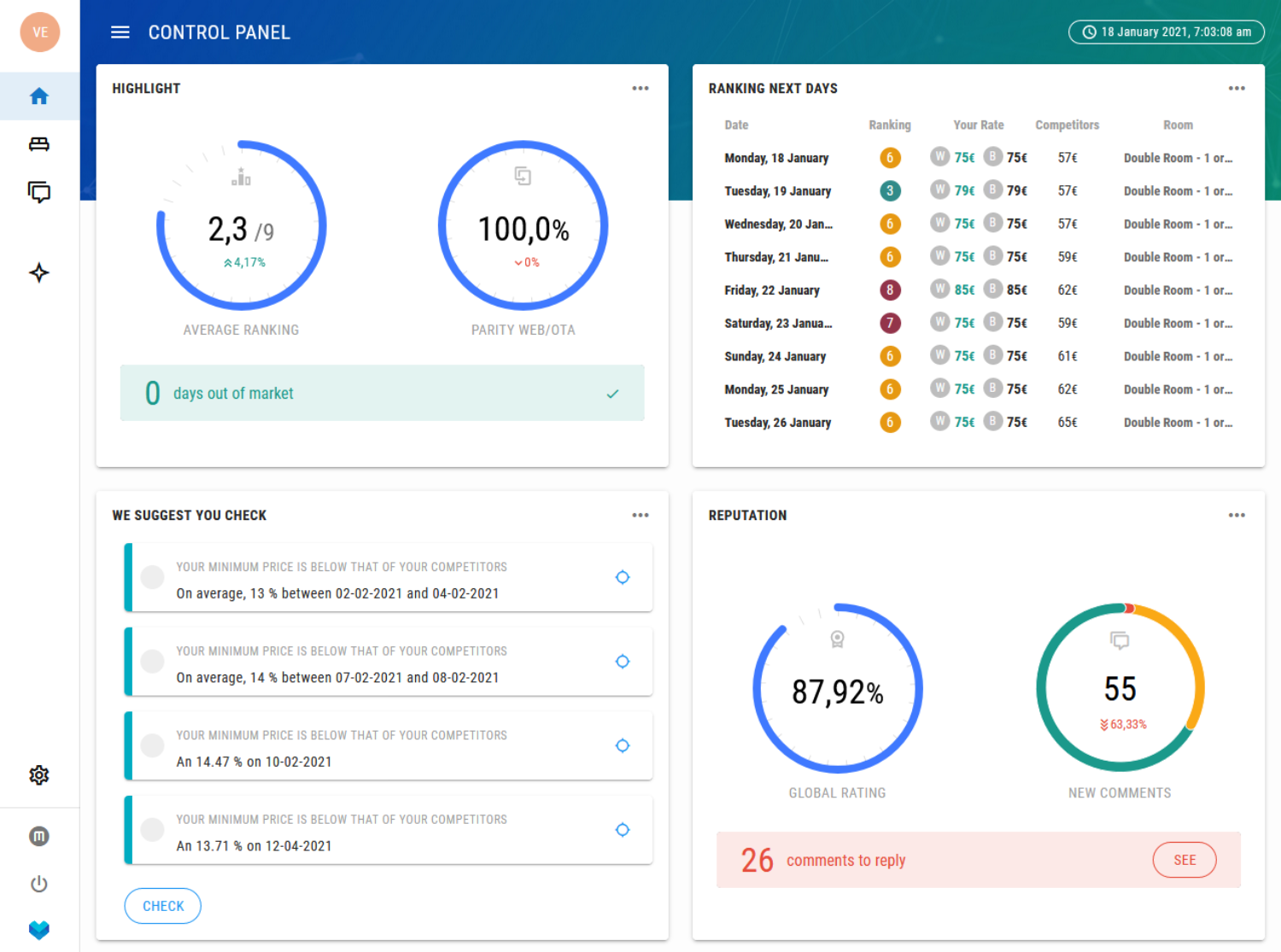
Task: Click the award ribbon icon in Global Rating
Action: (x=838, y=640)
